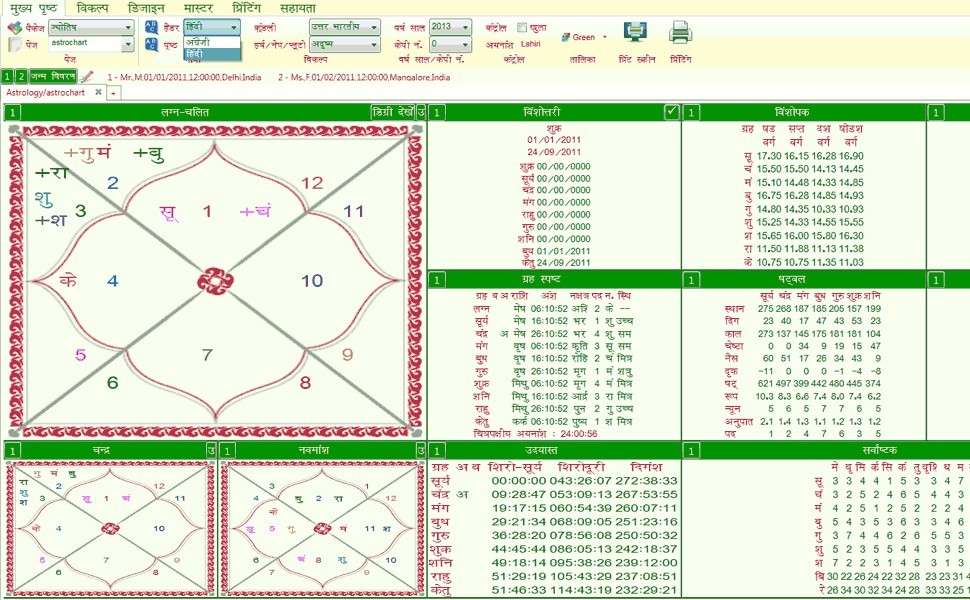Image resolution: width=970 pixels, height=600 pixels.
Task: Click the Green table theme icon
Action: [x=565, y=37]
